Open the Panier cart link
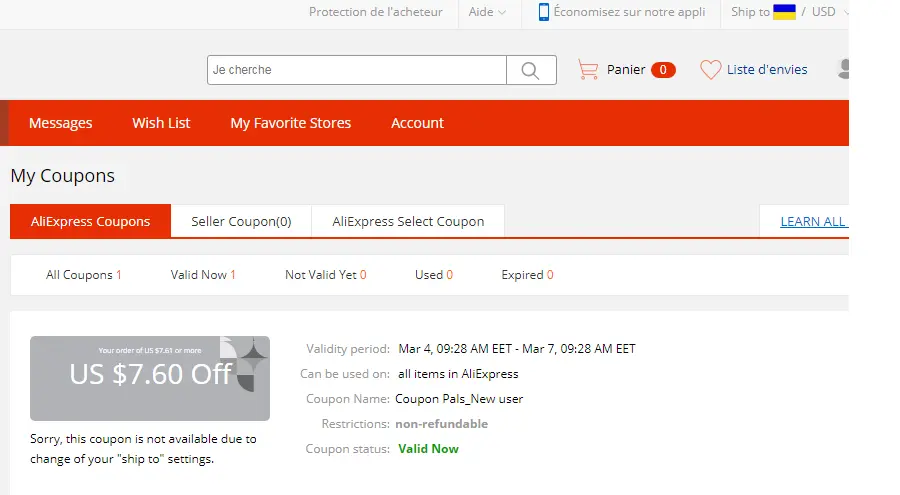900x495 pixels. click(x=626, y=69)
